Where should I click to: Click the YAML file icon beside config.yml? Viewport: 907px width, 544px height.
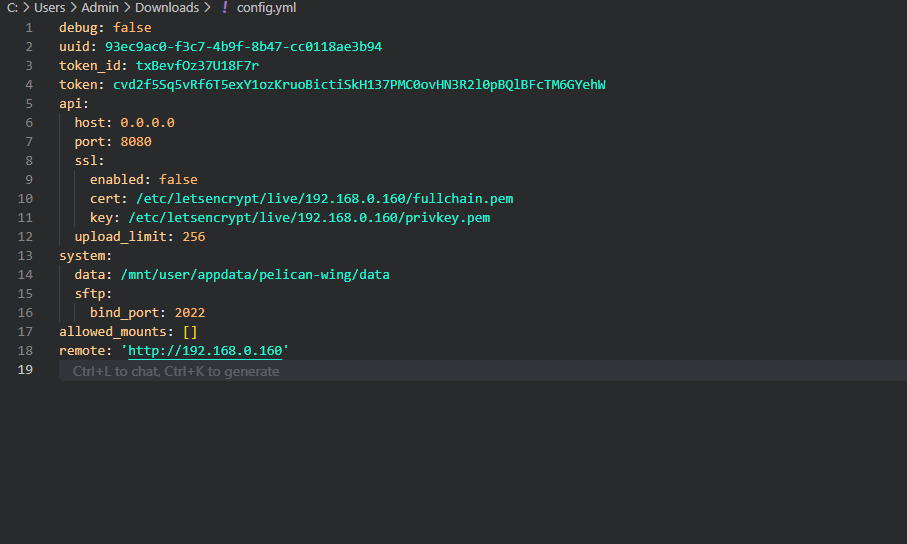225,8
